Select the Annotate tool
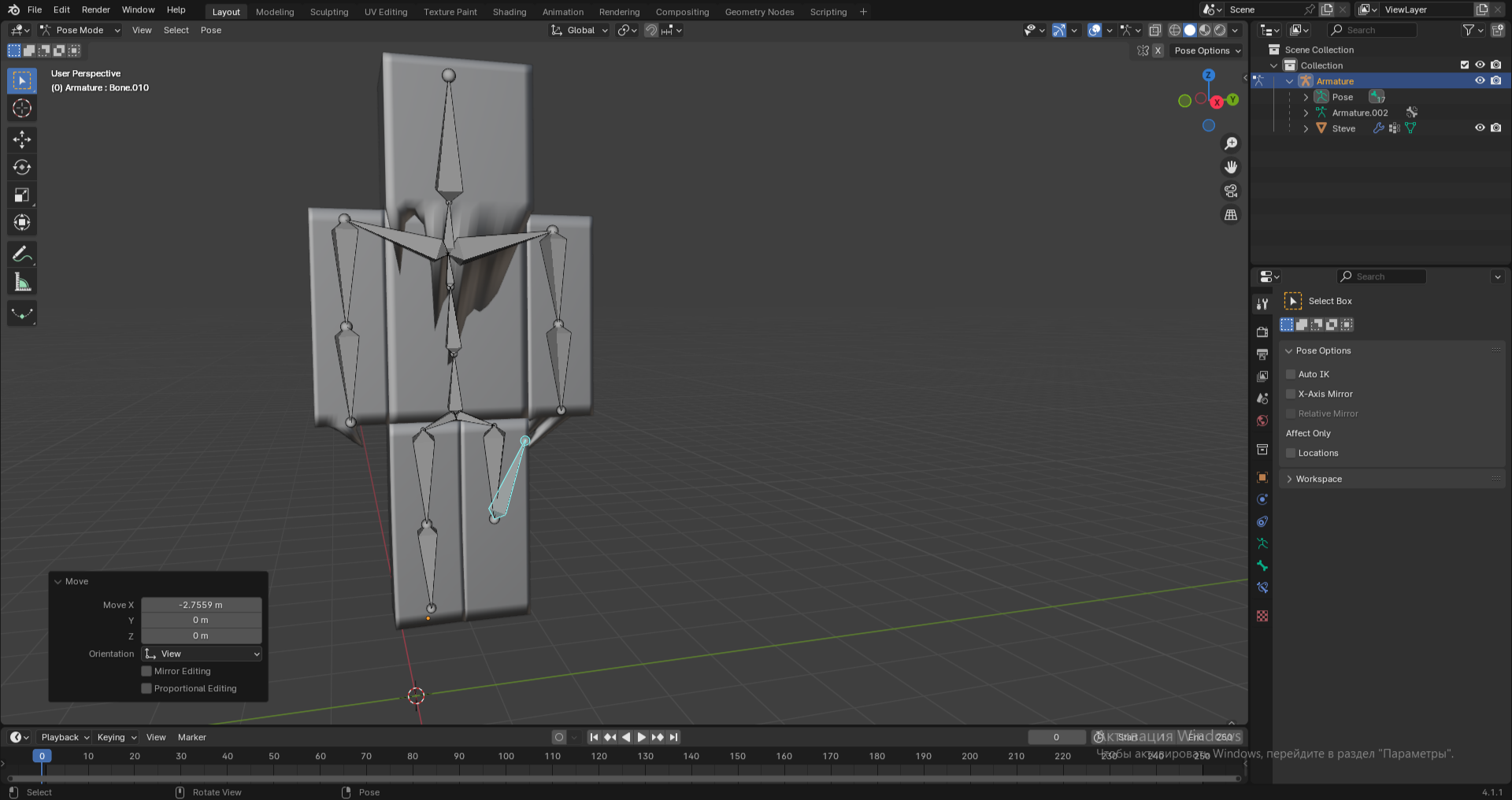Image resolution: width=1512 pixels, height=800 pixels. click(x=22, y=254)
